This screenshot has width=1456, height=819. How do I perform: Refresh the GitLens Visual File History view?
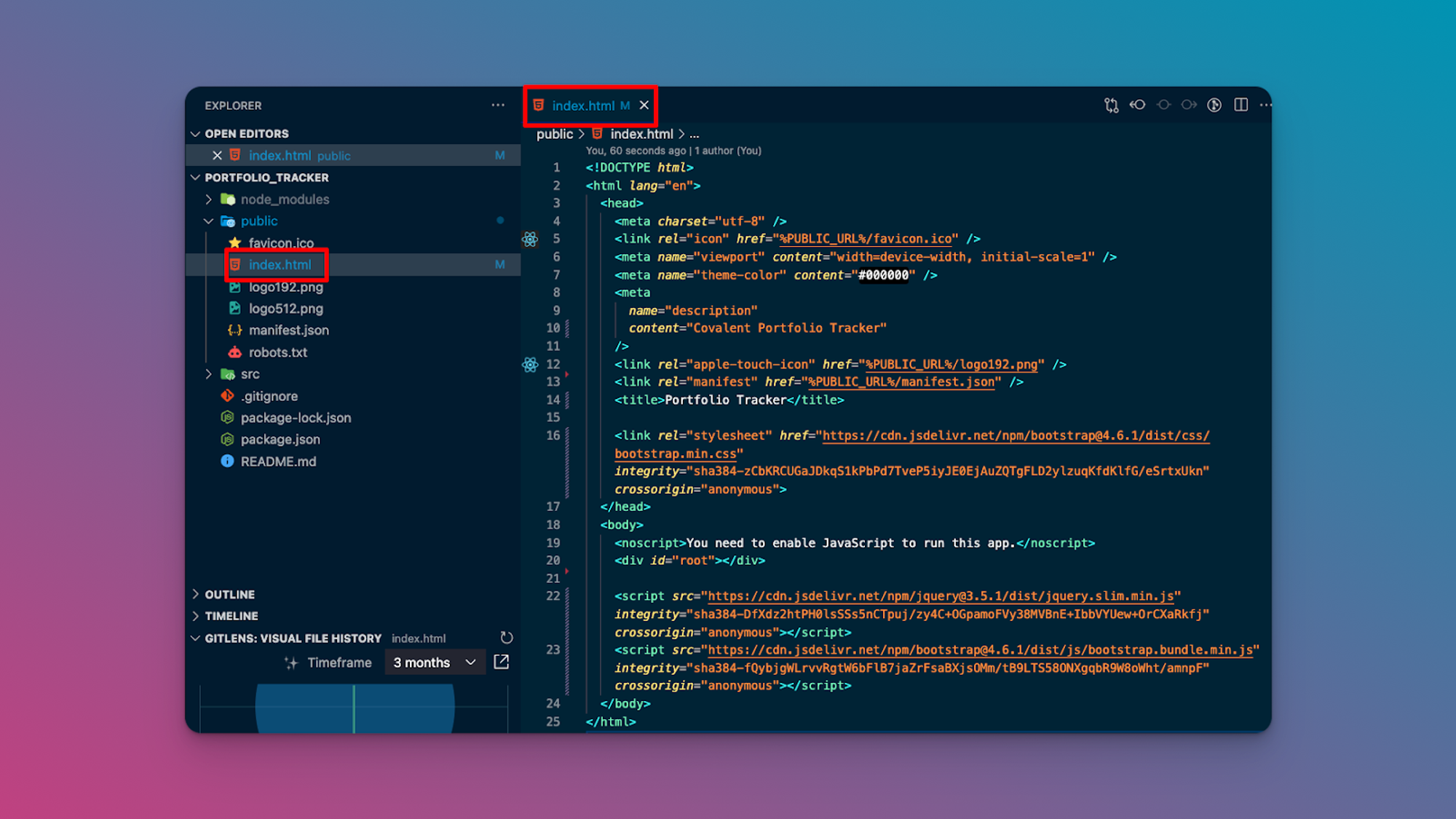[507, 638]
